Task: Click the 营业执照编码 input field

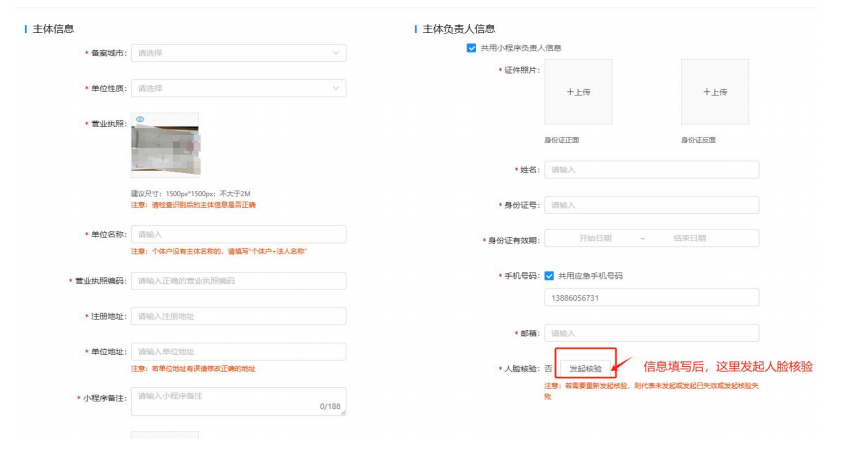Action: (238, 281)
